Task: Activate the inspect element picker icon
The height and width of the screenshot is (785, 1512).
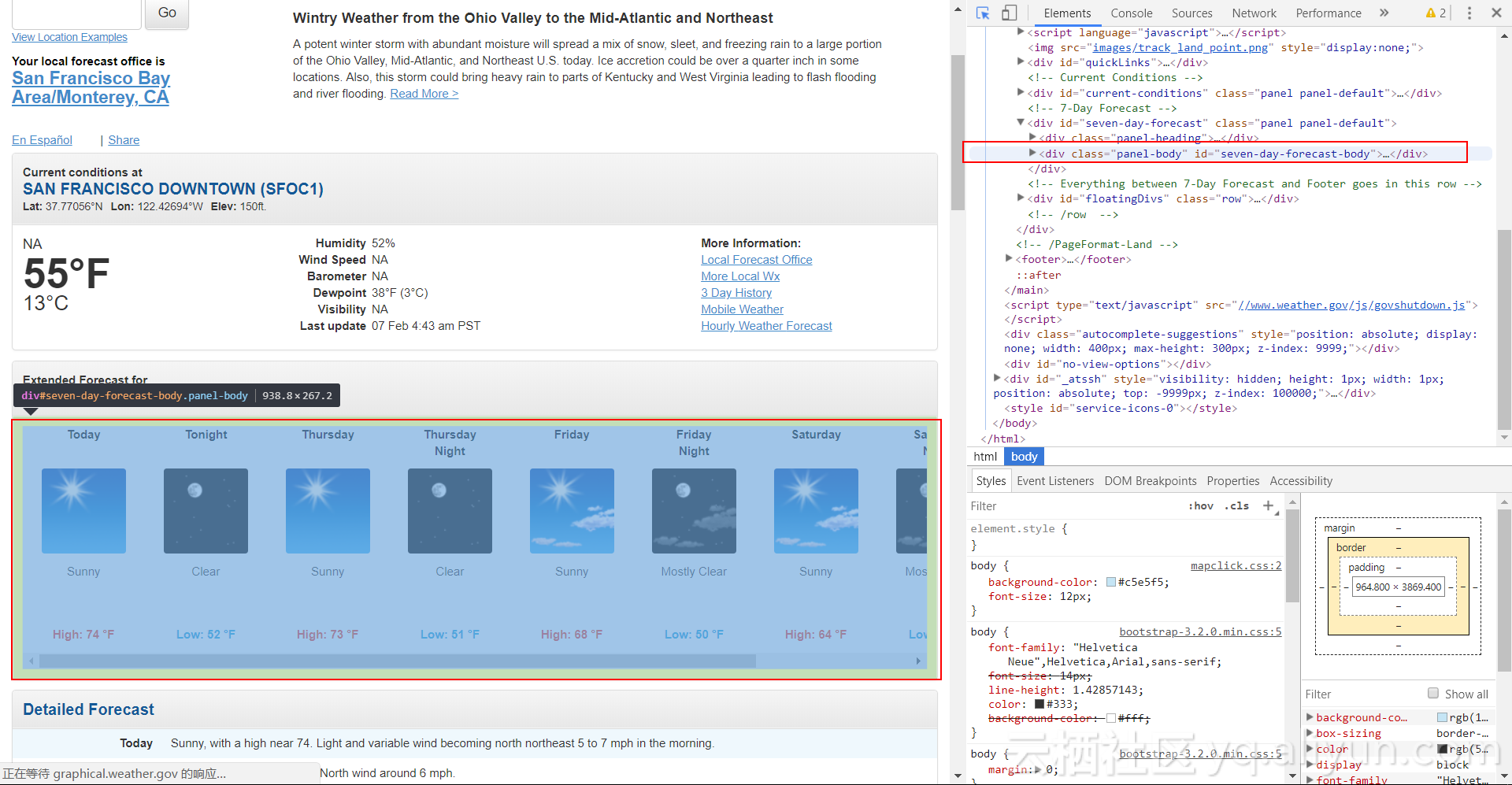Action: tap(983, 13)
